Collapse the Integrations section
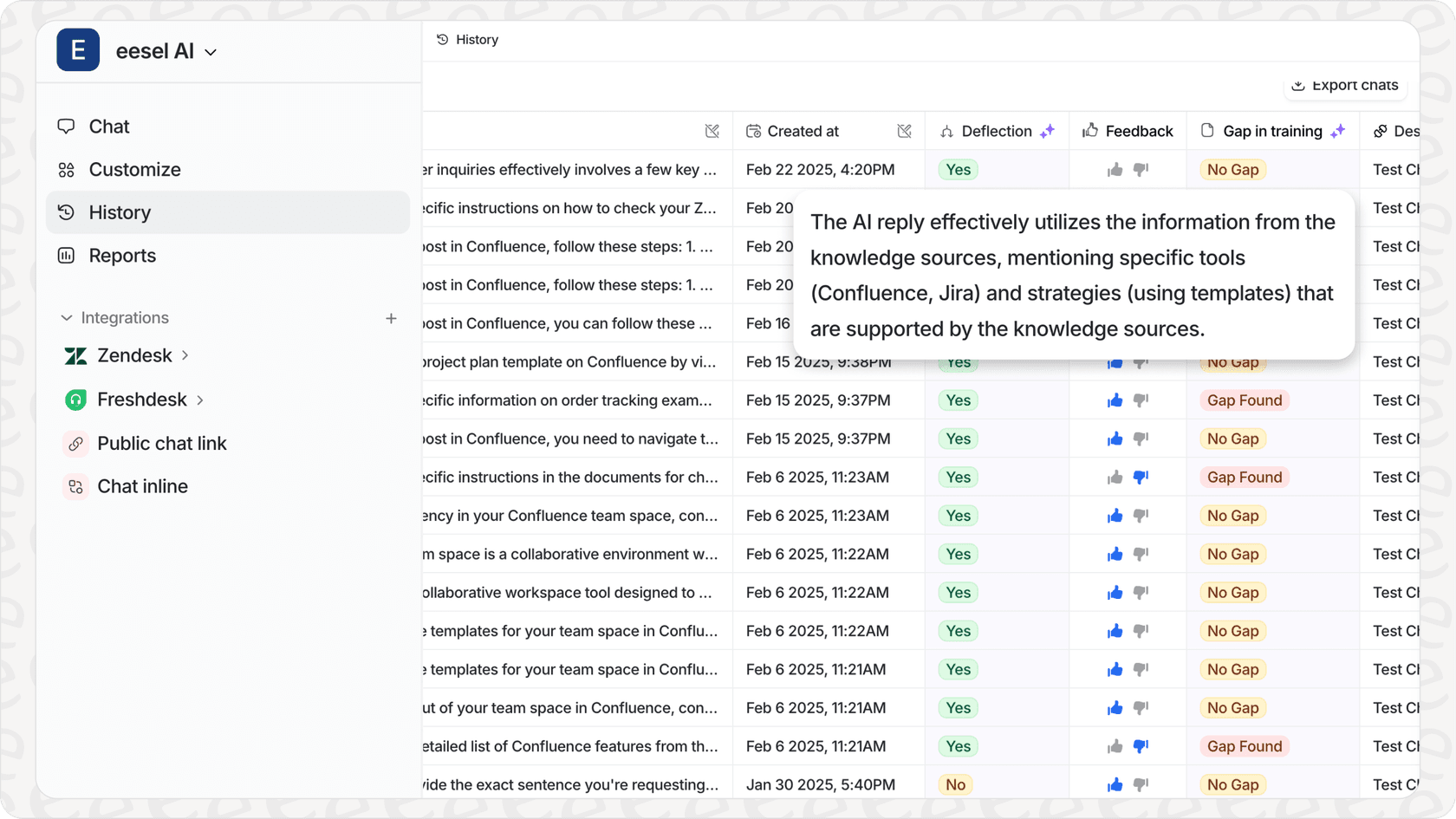This screenshot has width=1456, height=819. pos(67,317)
